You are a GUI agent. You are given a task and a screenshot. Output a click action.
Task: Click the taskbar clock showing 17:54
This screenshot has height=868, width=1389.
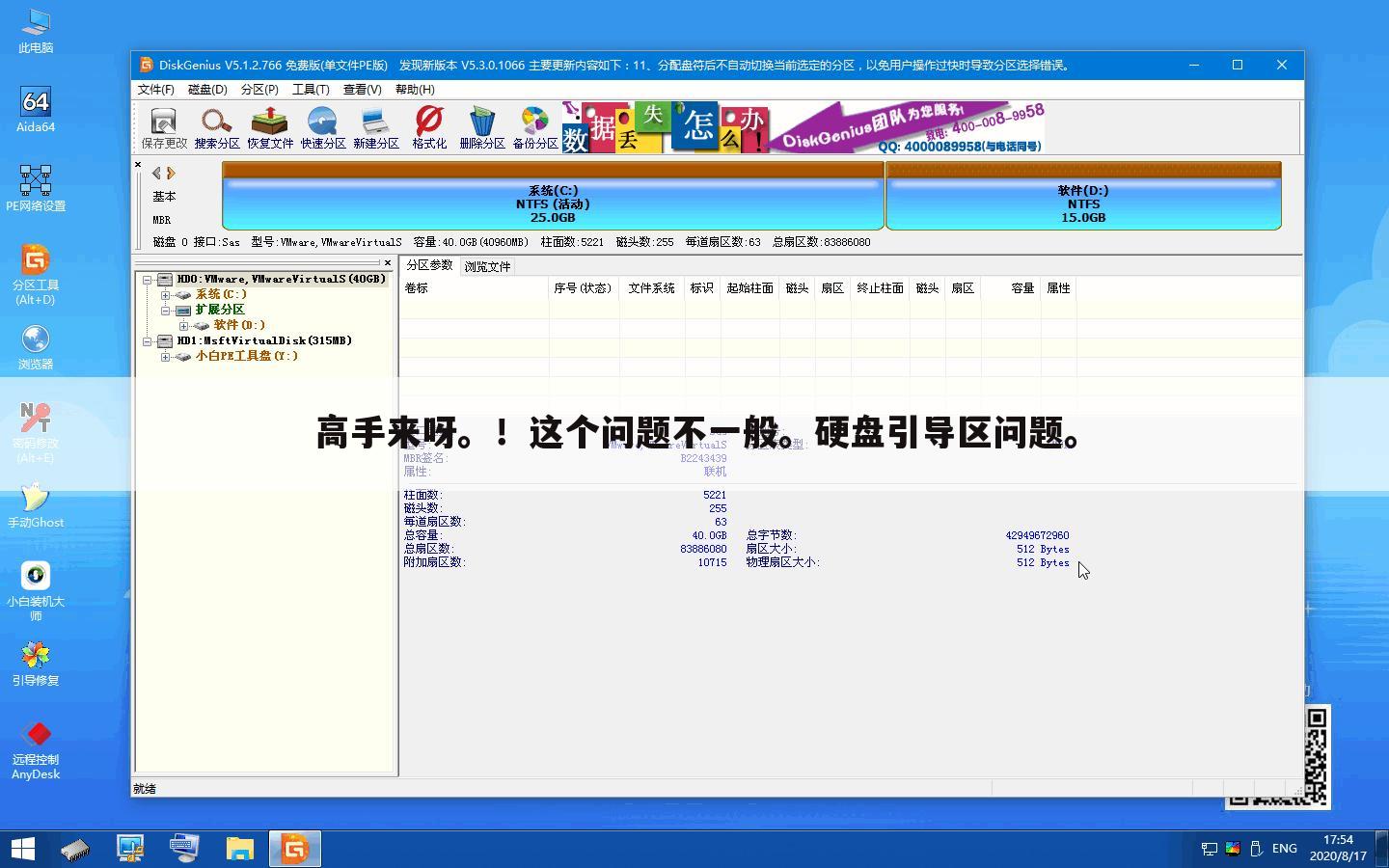click(1338, 849)
